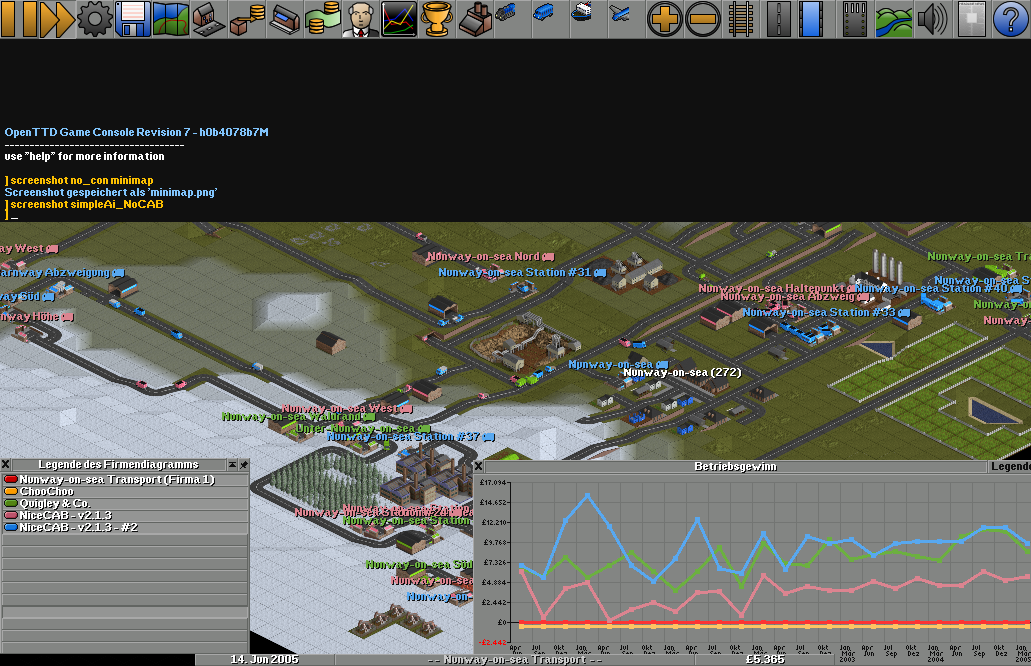Screen dimensions: 1031x666
Task: Click the Nunway-on-sea Transport status bar text
Action: (515, 659)
